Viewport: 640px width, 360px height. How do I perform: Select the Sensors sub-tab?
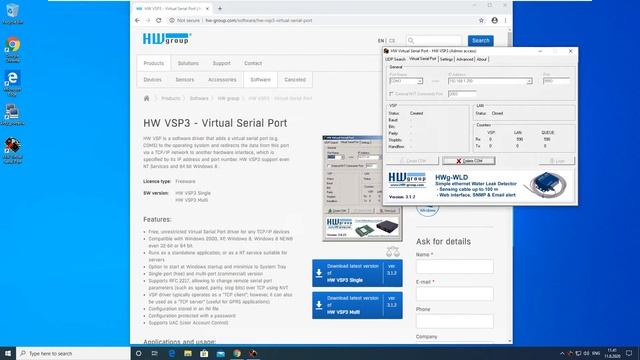click(x=185, y=80)
